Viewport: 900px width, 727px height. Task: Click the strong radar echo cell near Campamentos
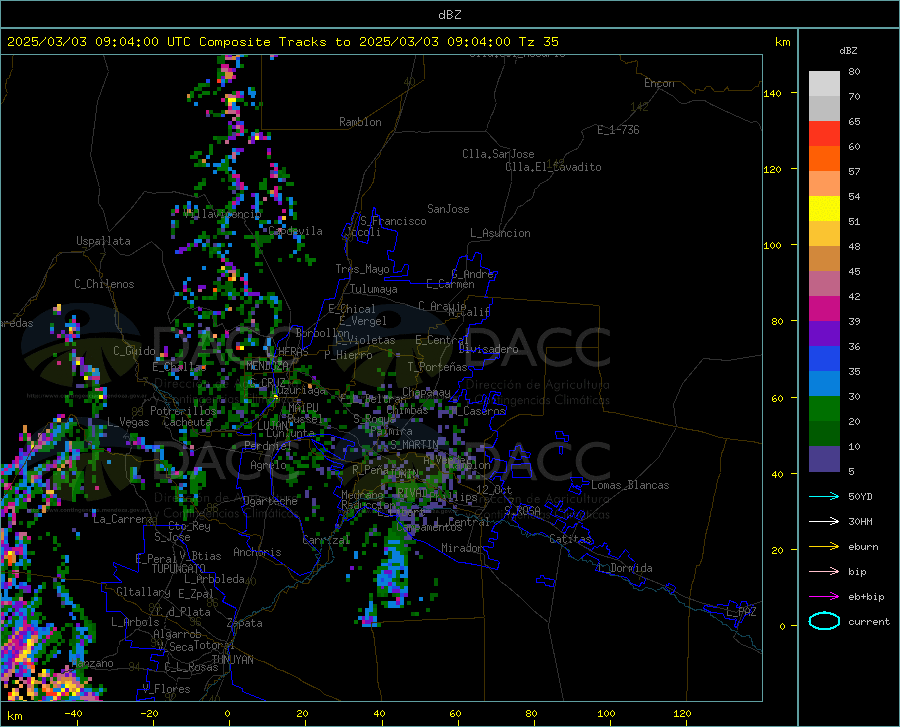[393, 571]
